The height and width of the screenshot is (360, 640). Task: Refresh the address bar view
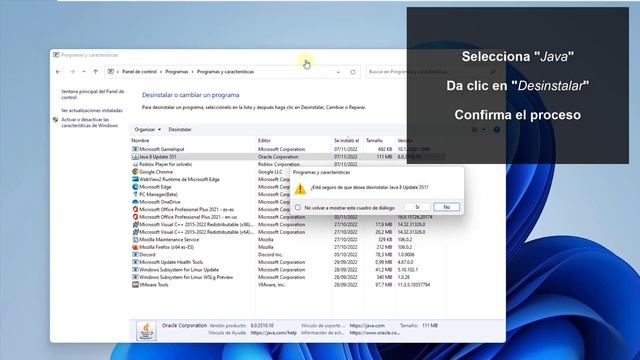coord(353,72)
